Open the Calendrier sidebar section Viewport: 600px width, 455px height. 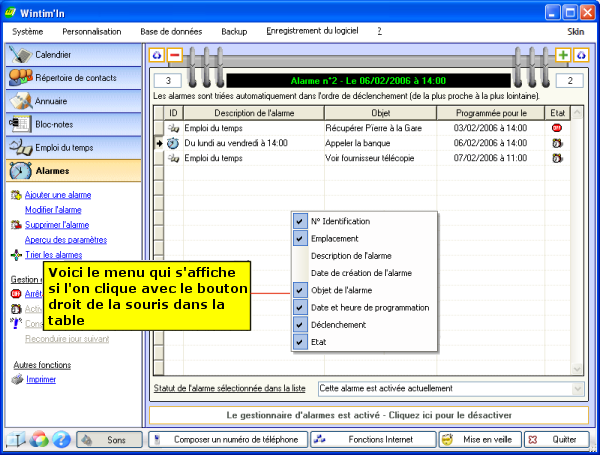coord(73,55)
